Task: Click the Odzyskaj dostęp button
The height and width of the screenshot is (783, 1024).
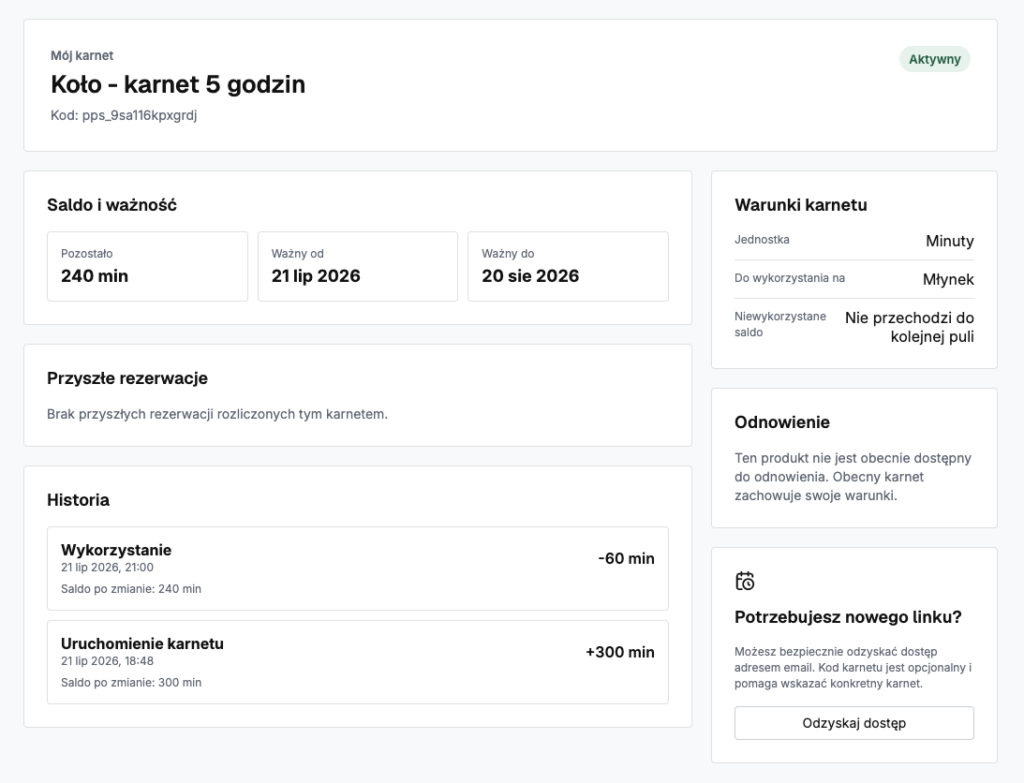Action: tap(854, 723)
